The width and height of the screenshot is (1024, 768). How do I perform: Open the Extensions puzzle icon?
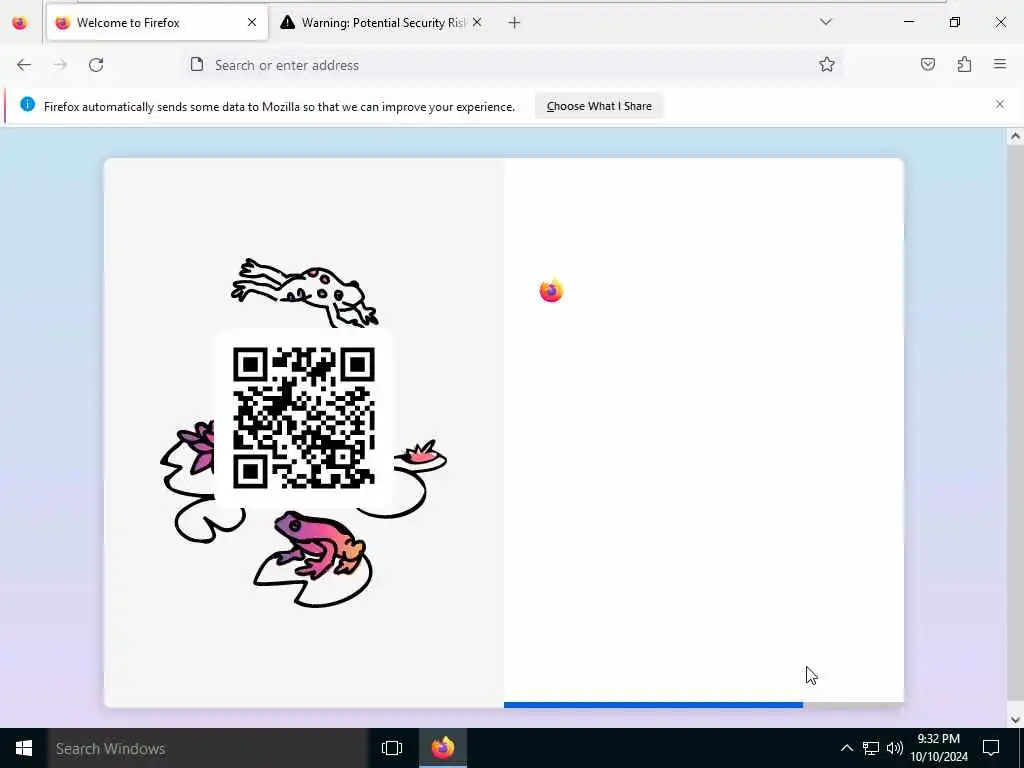[x=964, y=64]
